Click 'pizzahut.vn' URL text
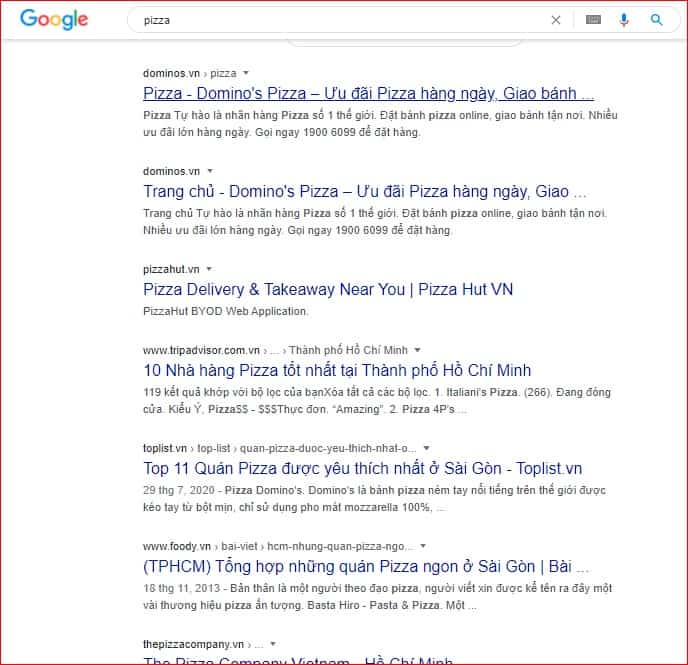The image size is (688, 665). 171,269
